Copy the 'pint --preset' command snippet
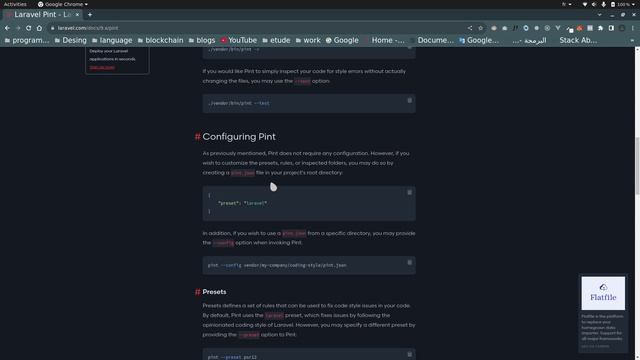Screen dimensions: 640x360 pyautogui.click(x=409, y=354)
